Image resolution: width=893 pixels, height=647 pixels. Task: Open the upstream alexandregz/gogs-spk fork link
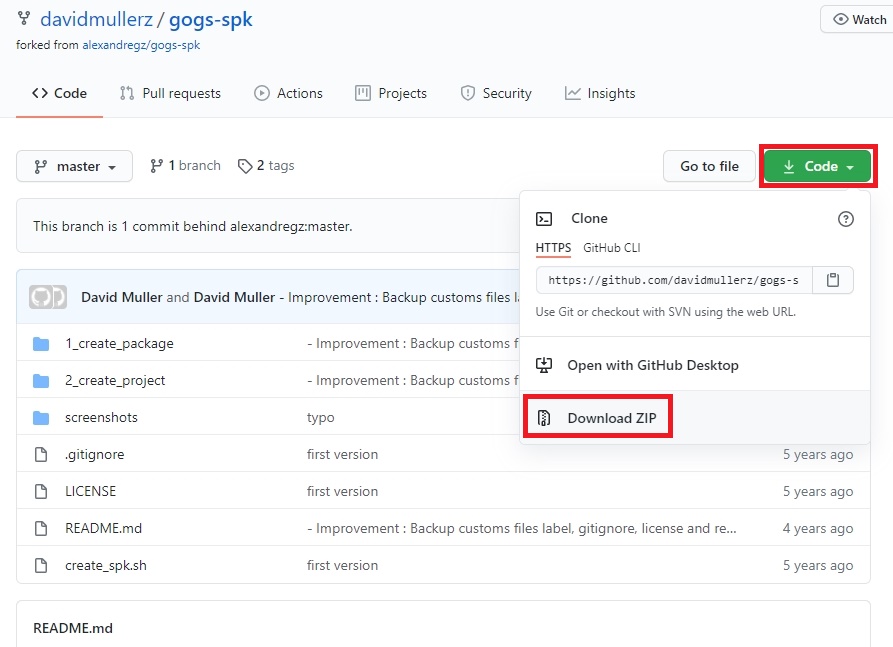pyautogui.click(x=141, y=45)
